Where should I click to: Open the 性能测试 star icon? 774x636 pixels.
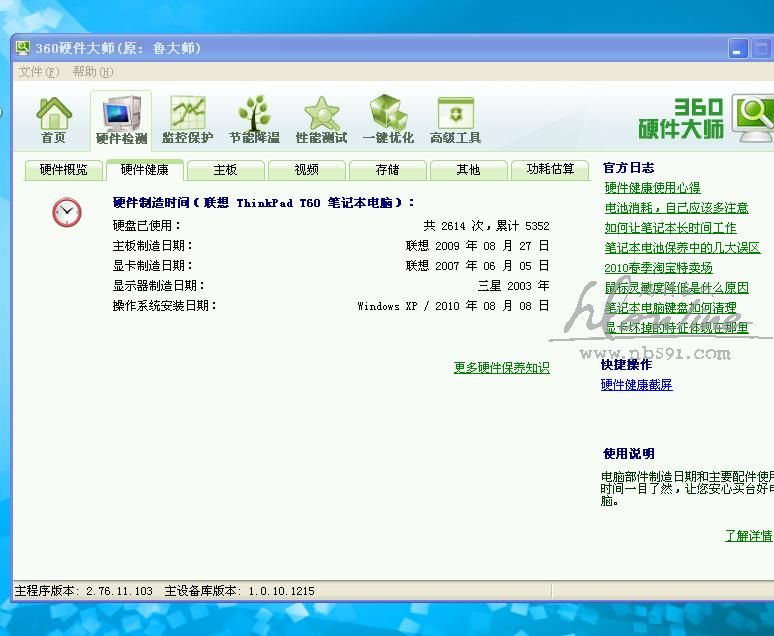coord(321,120)
